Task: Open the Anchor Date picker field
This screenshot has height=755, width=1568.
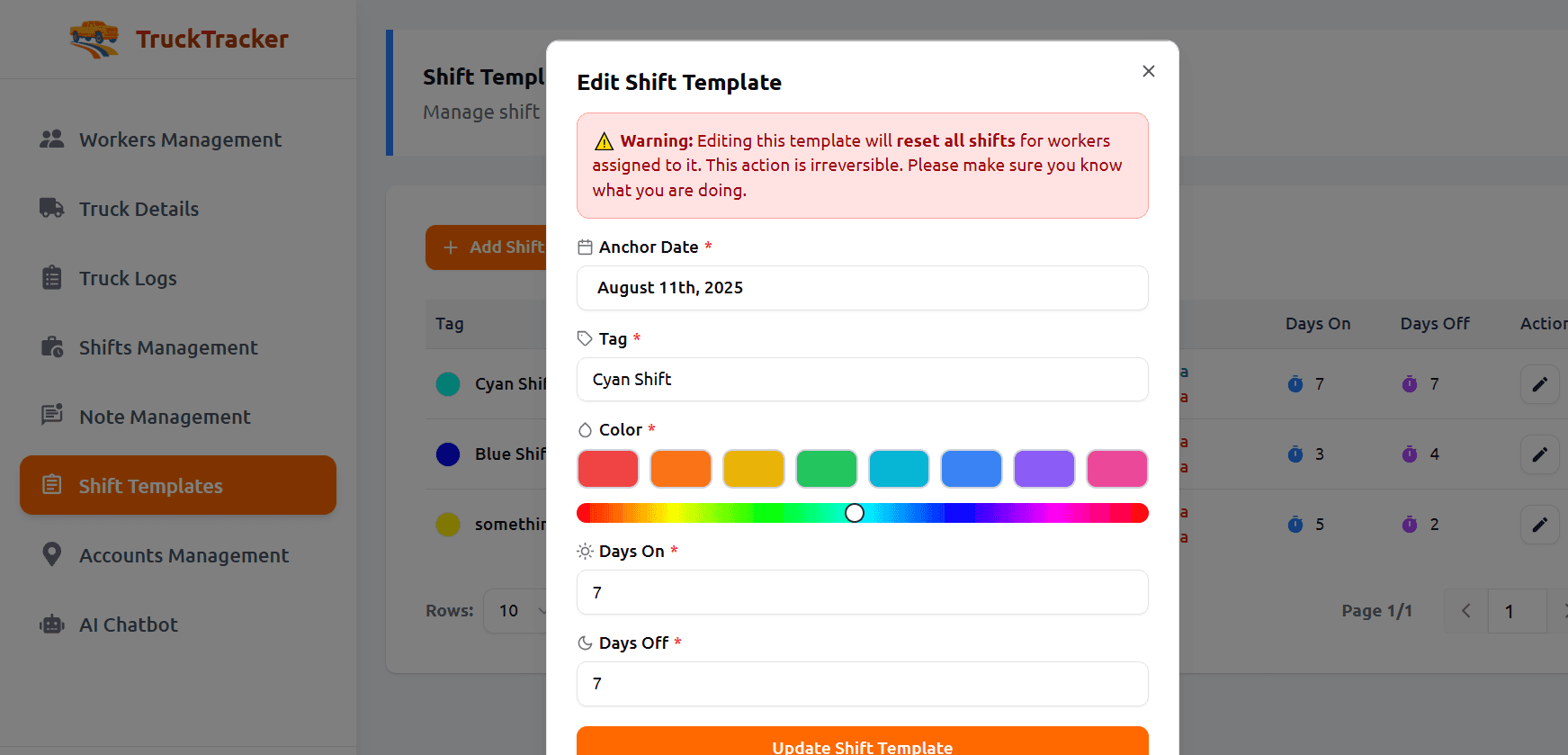Action: coord(862,288)
